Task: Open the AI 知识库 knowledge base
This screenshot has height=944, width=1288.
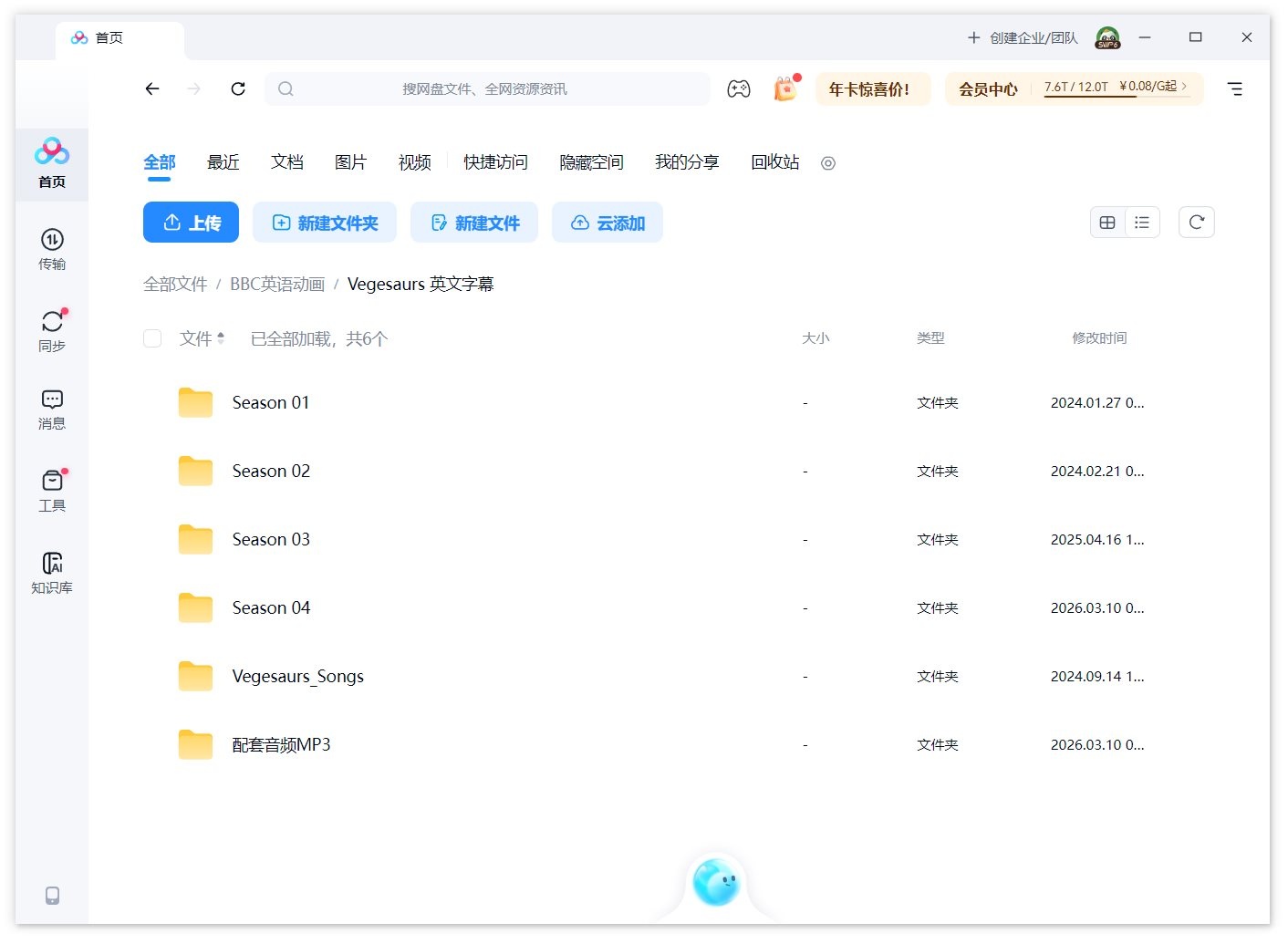Action: (51, 572)
